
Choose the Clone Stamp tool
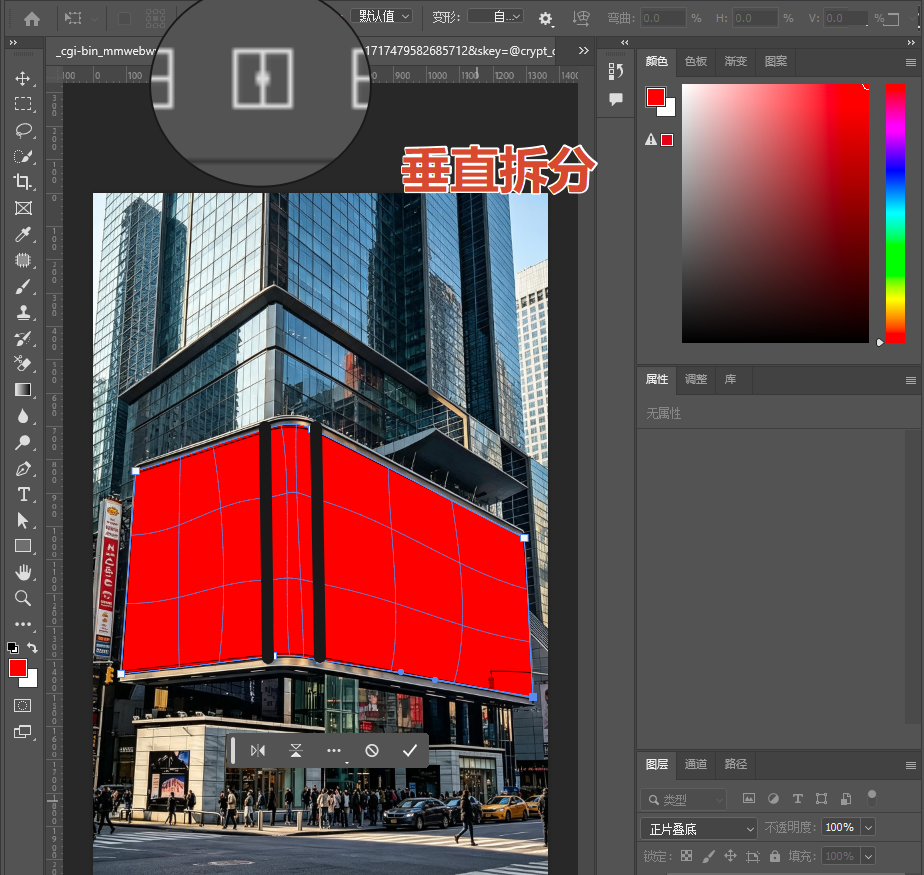point(23,312)
